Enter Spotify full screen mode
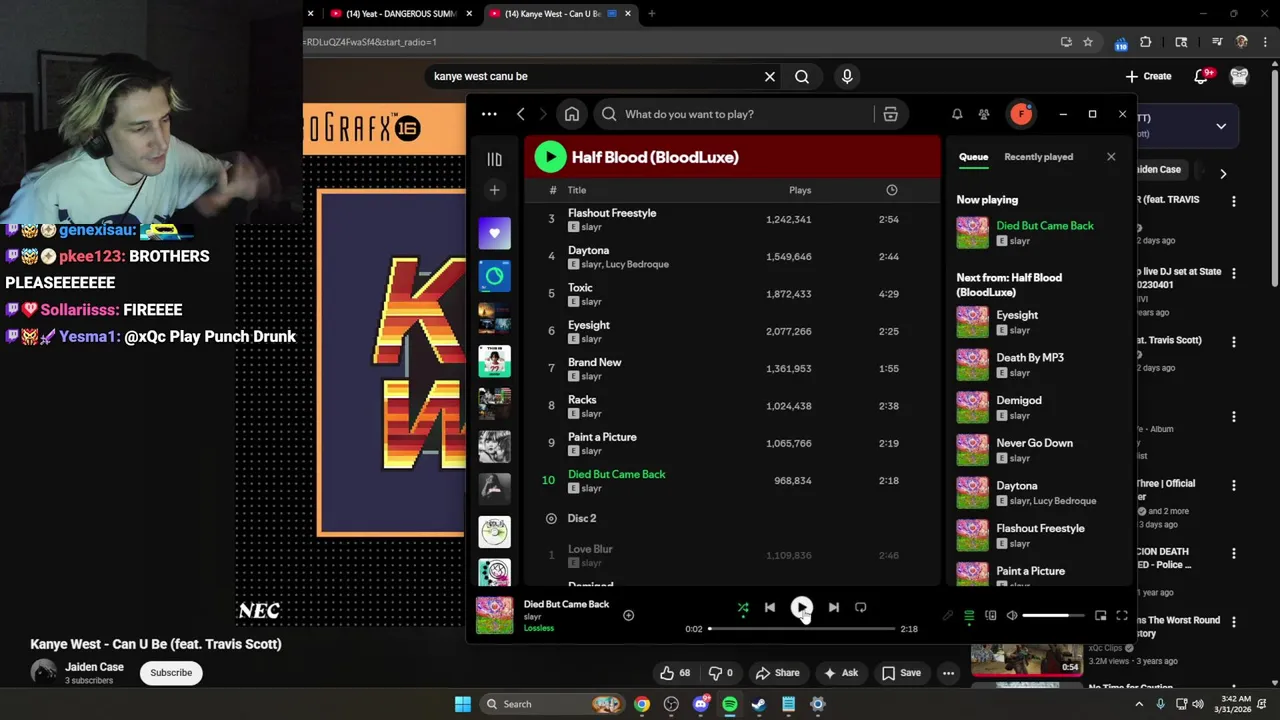 click(1122, 616)
